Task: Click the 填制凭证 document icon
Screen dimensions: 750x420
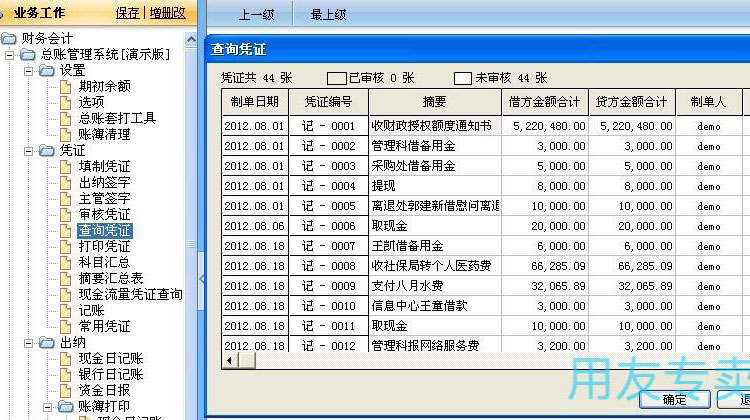Action: [66, 166]
